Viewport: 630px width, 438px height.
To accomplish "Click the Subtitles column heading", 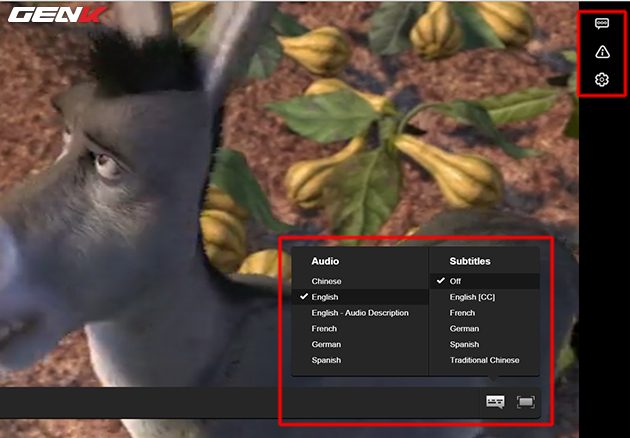I will point(470,261).
